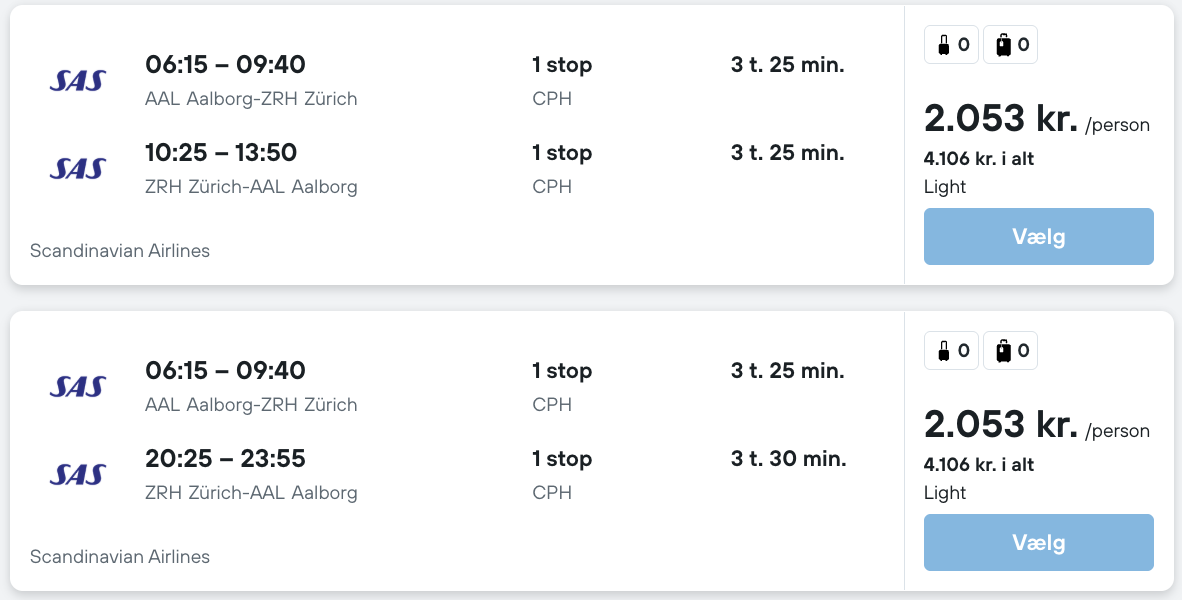The image size is (1182, 600).
Task: Click the 2.053 kr. price in second result
Action: point(1000,426)
